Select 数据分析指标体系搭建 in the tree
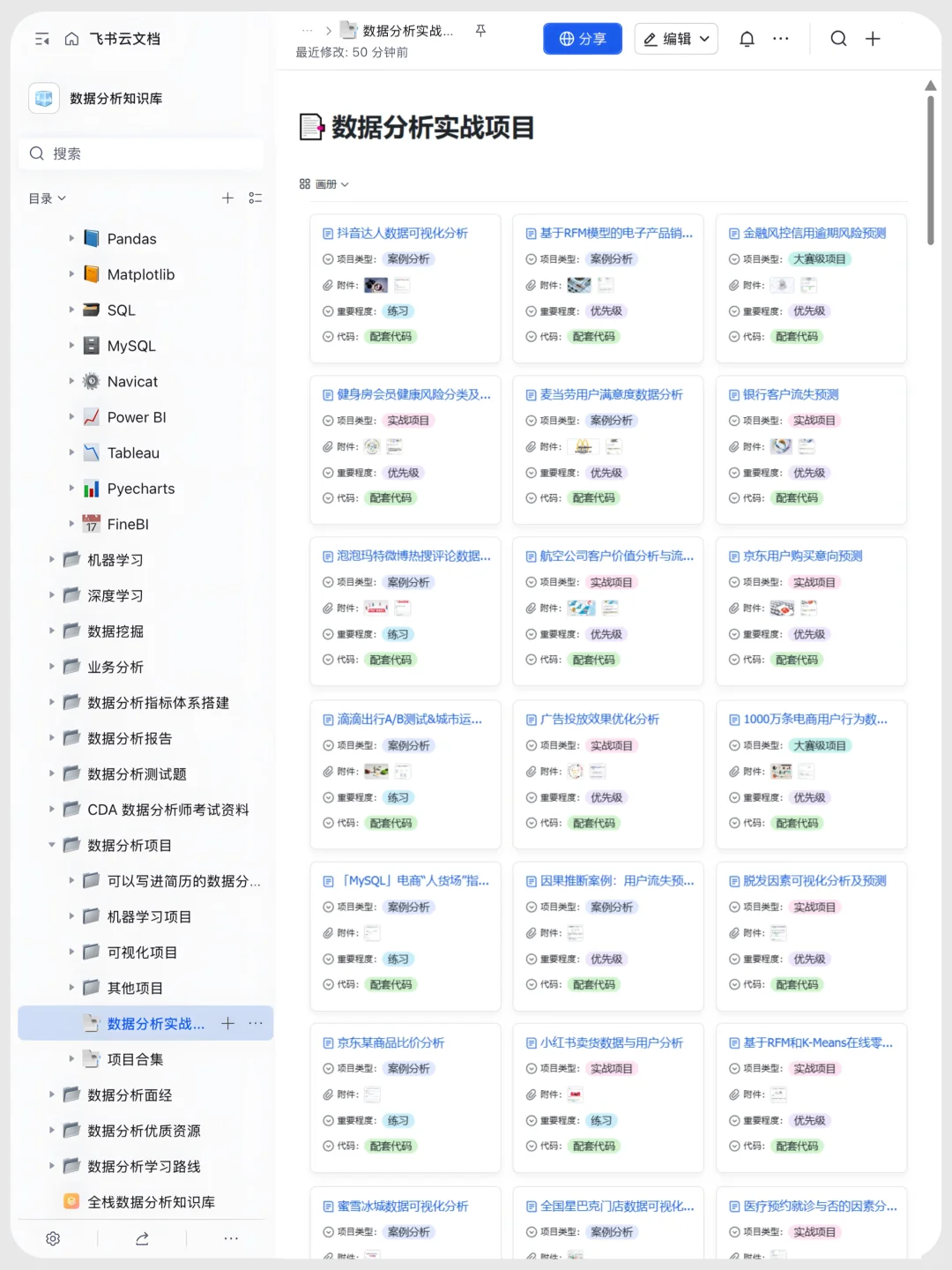This screenshot has height=1270, width=952. click(x=159, y=703)
